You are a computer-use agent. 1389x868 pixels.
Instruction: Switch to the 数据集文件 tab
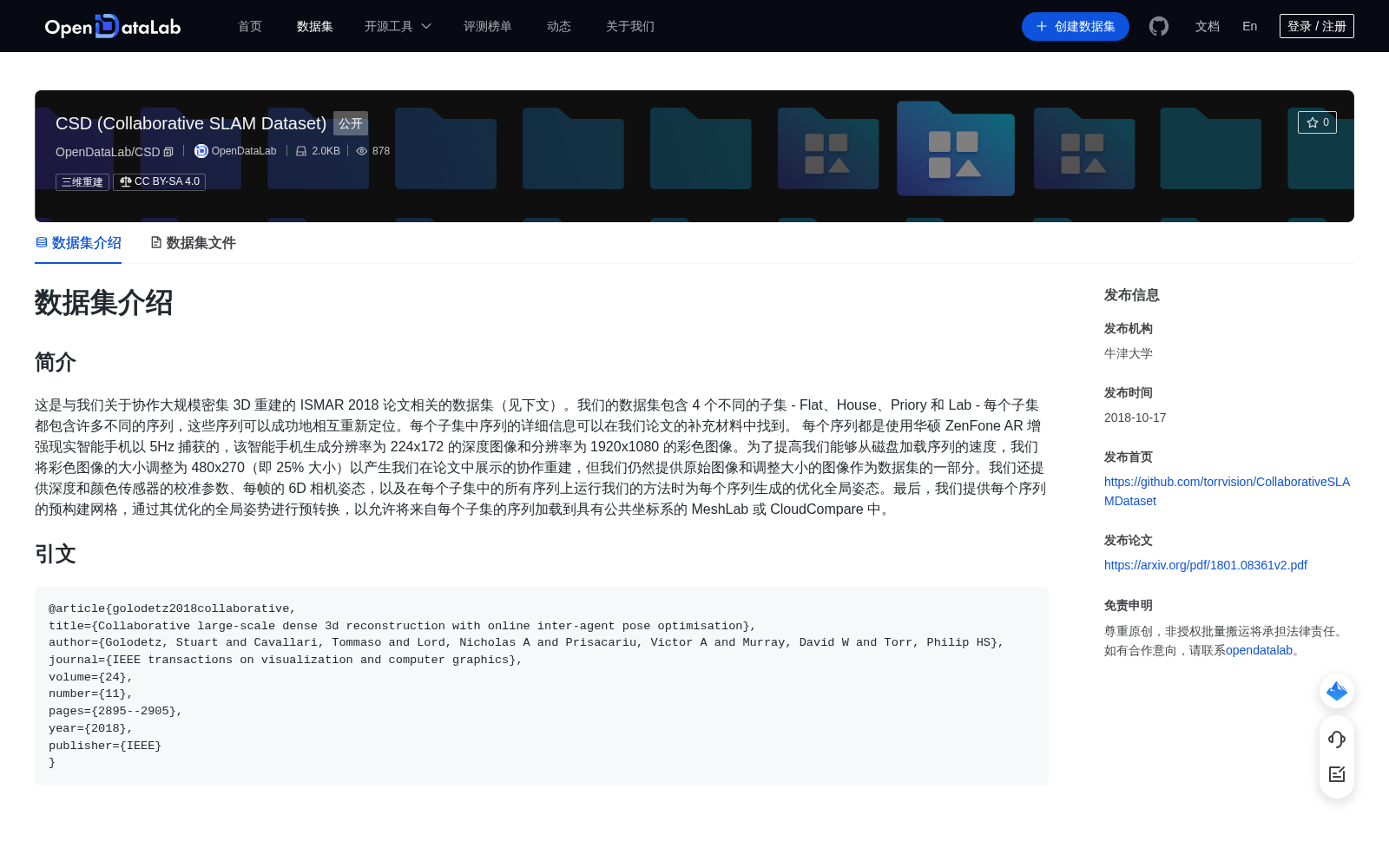(193, 243)
